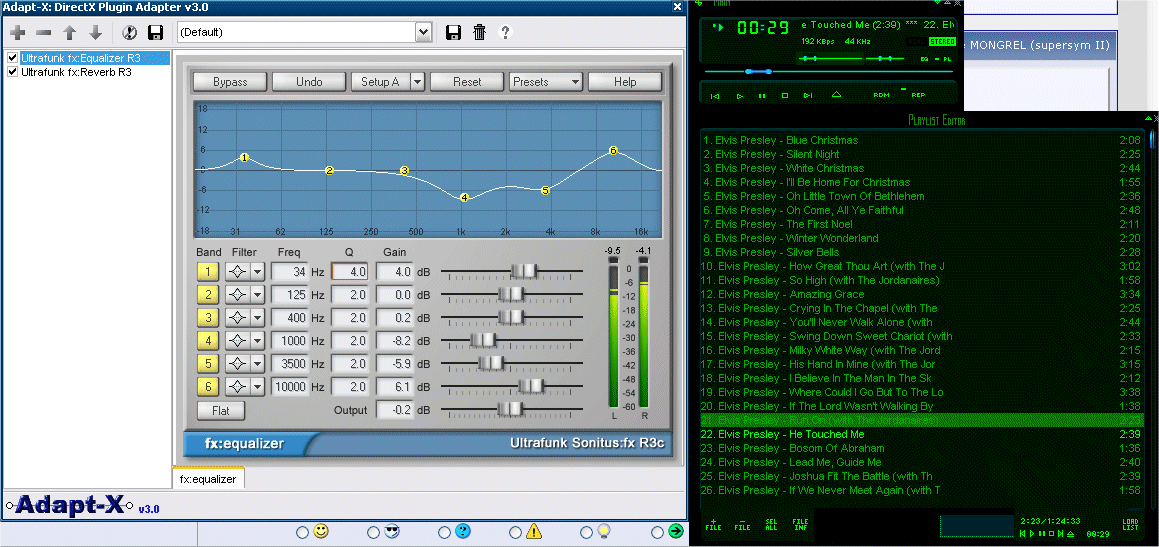Click the warning triangle icon at bottom
The height and width of the screenshot is (547, 1159).
click(534, 531)
